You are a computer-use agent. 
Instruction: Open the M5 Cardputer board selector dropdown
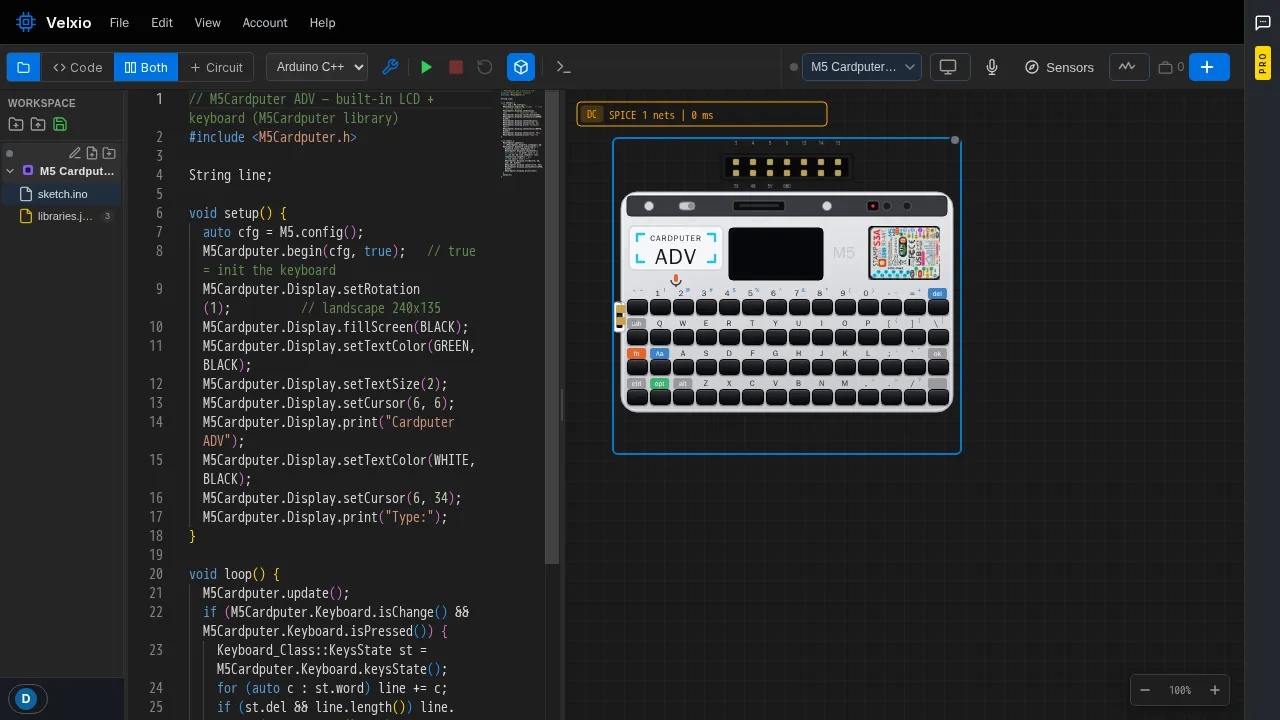[x=862, y=67]
